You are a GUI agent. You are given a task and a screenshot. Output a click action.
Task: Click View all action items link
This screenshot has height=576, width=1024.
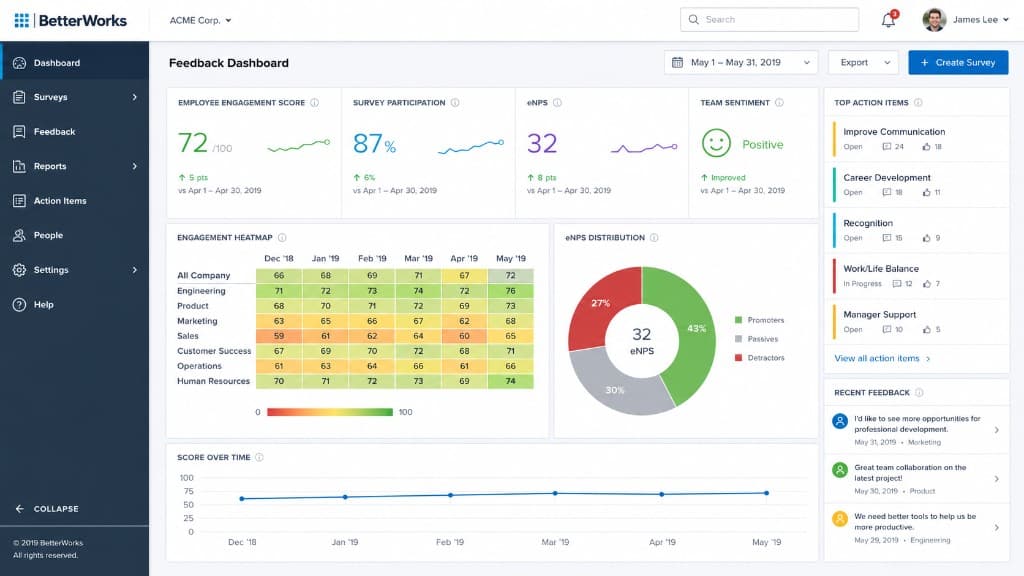[x=882, y=359]
